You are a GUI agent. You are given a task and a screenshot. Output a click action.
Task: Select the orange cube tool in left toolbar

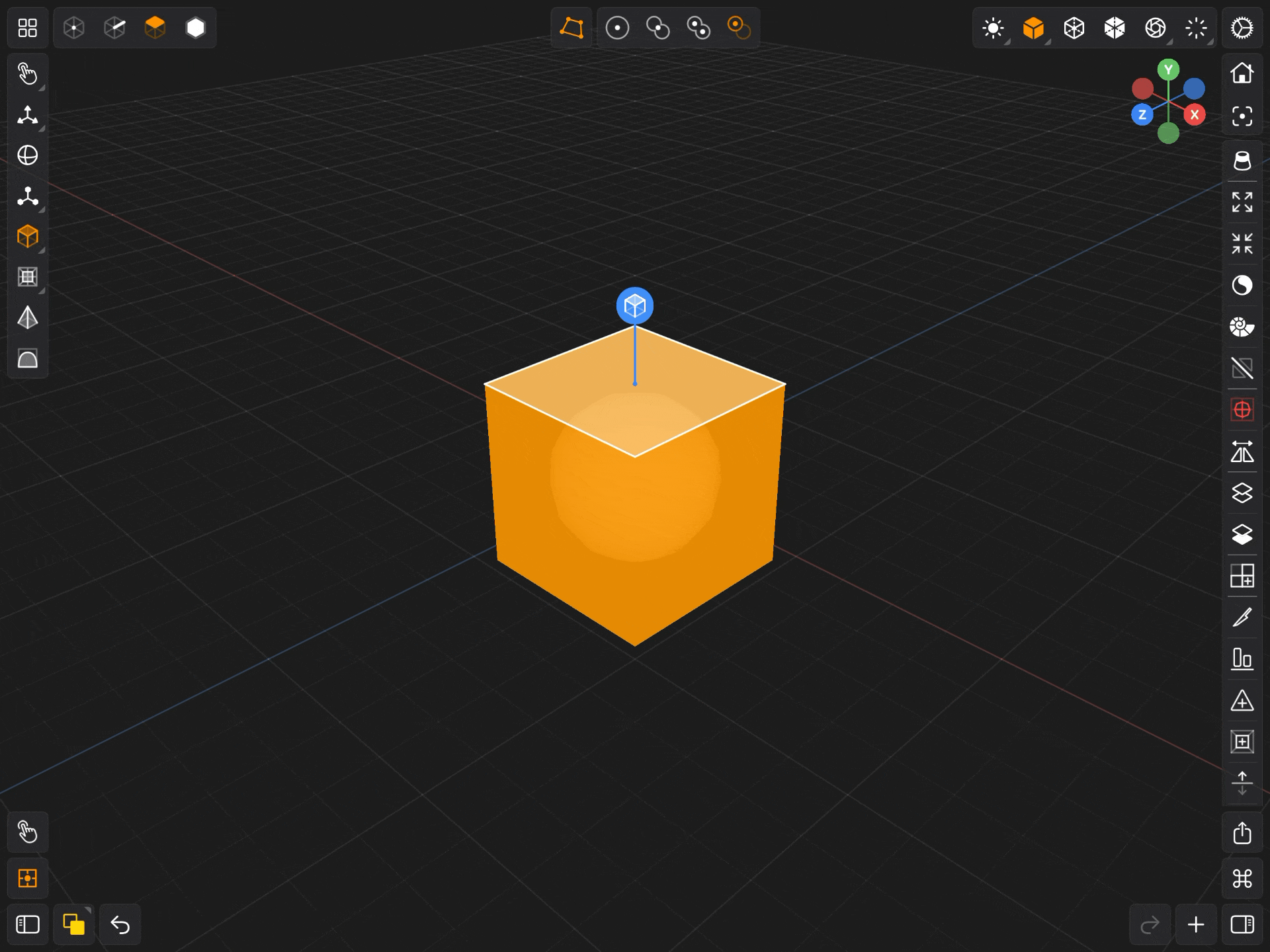click(x=27, y=237)
